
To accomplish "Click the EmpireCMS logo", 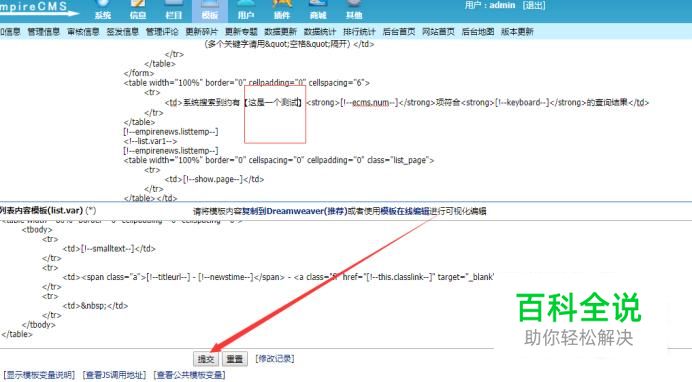I will point(38,8).
